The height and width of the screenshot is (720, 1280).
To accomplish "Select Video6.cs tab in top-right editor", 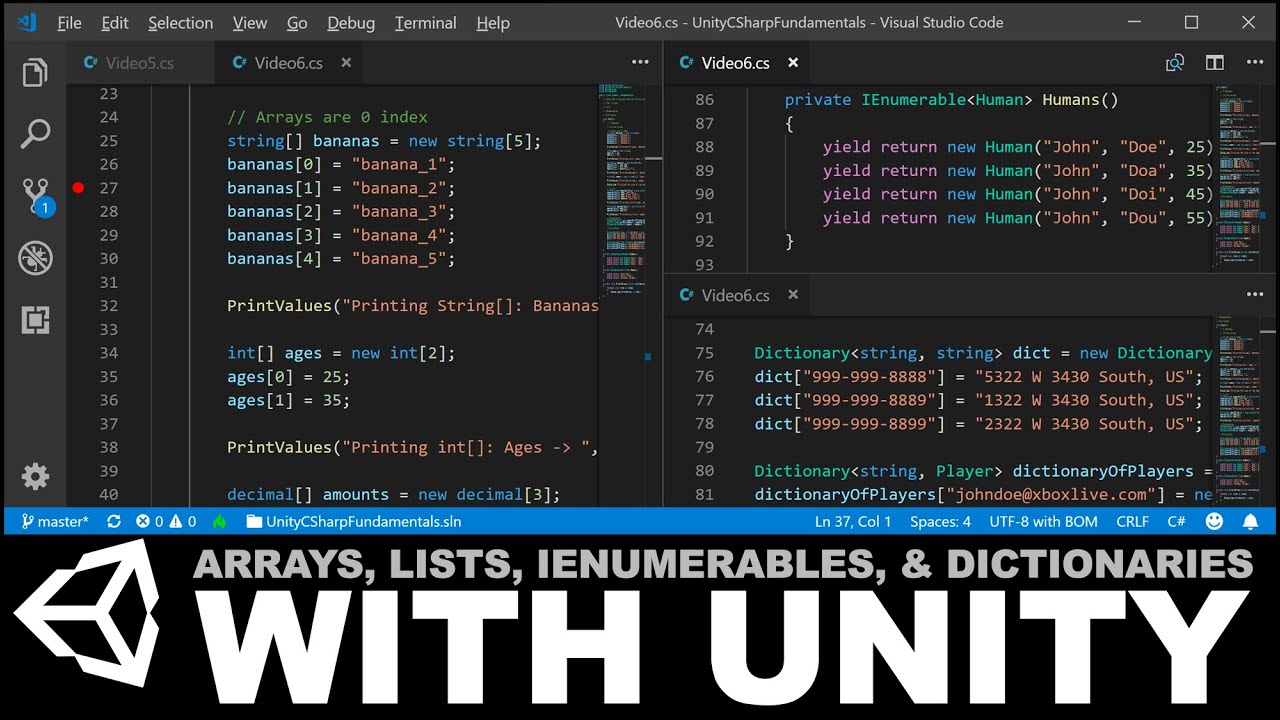I will click(735, 63).
